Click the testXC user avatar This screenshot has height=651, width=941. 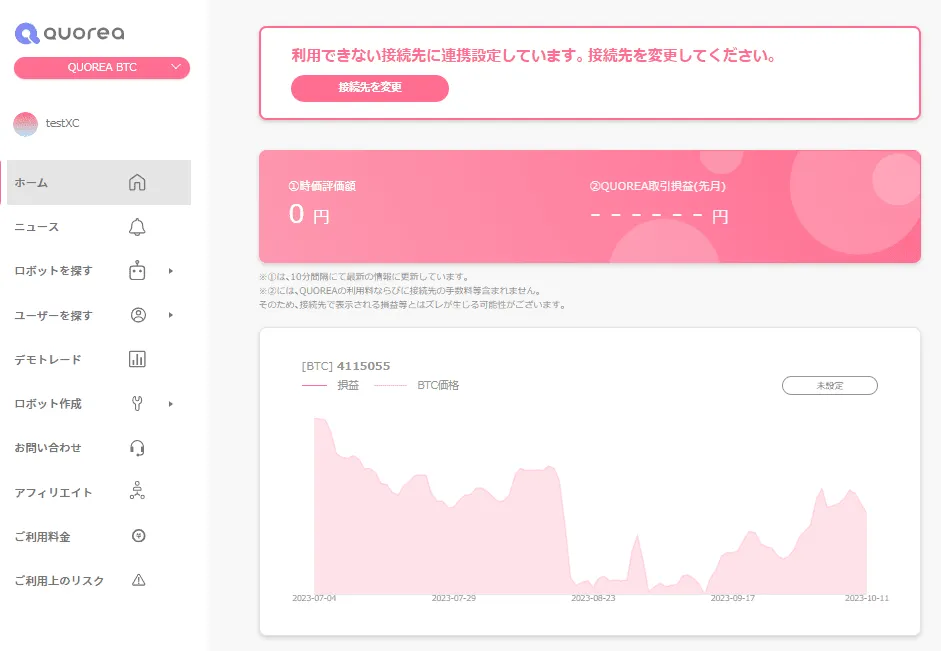[x=25, y=124]
